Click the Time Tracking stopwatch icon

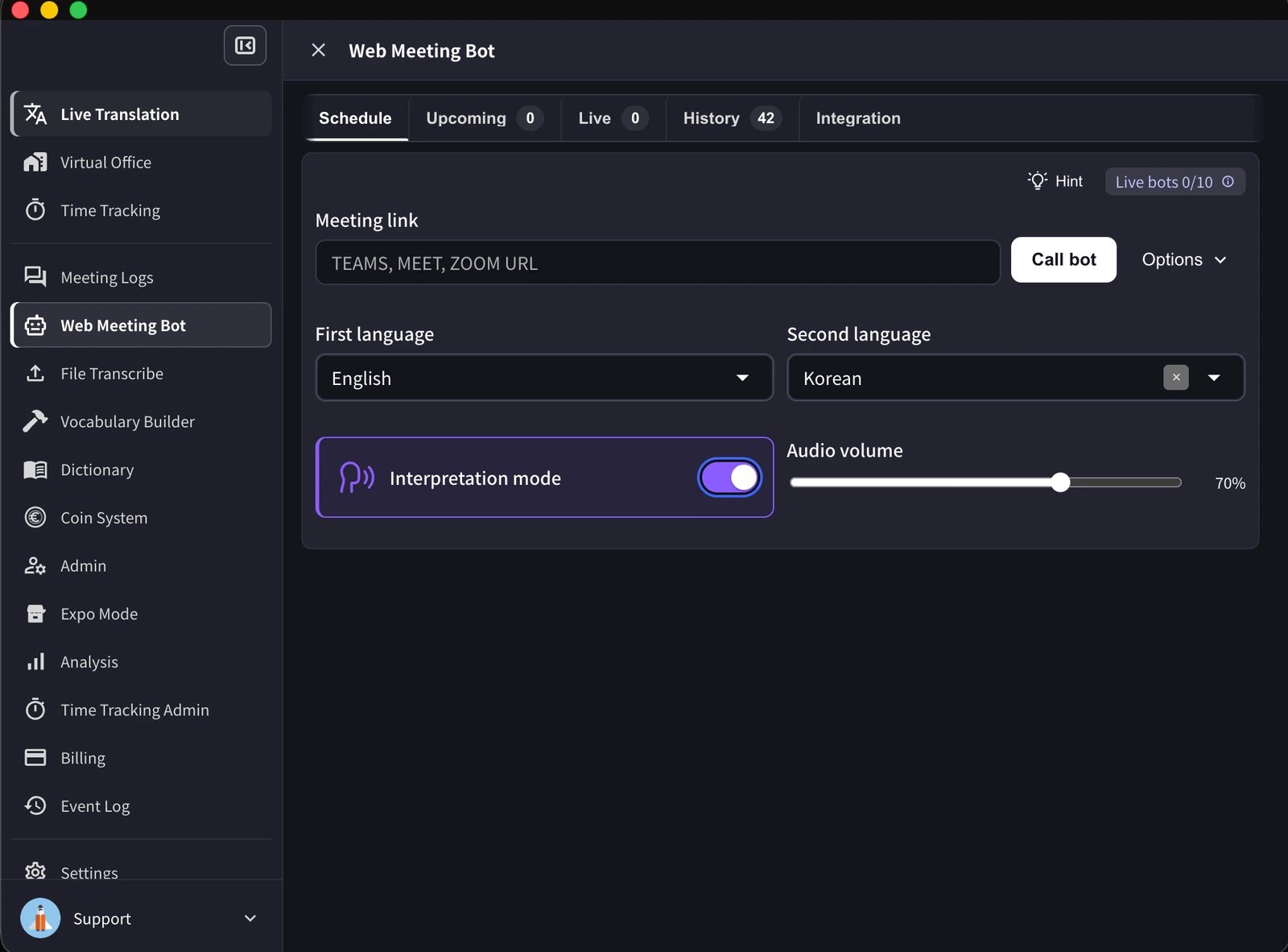pos(35,210)
